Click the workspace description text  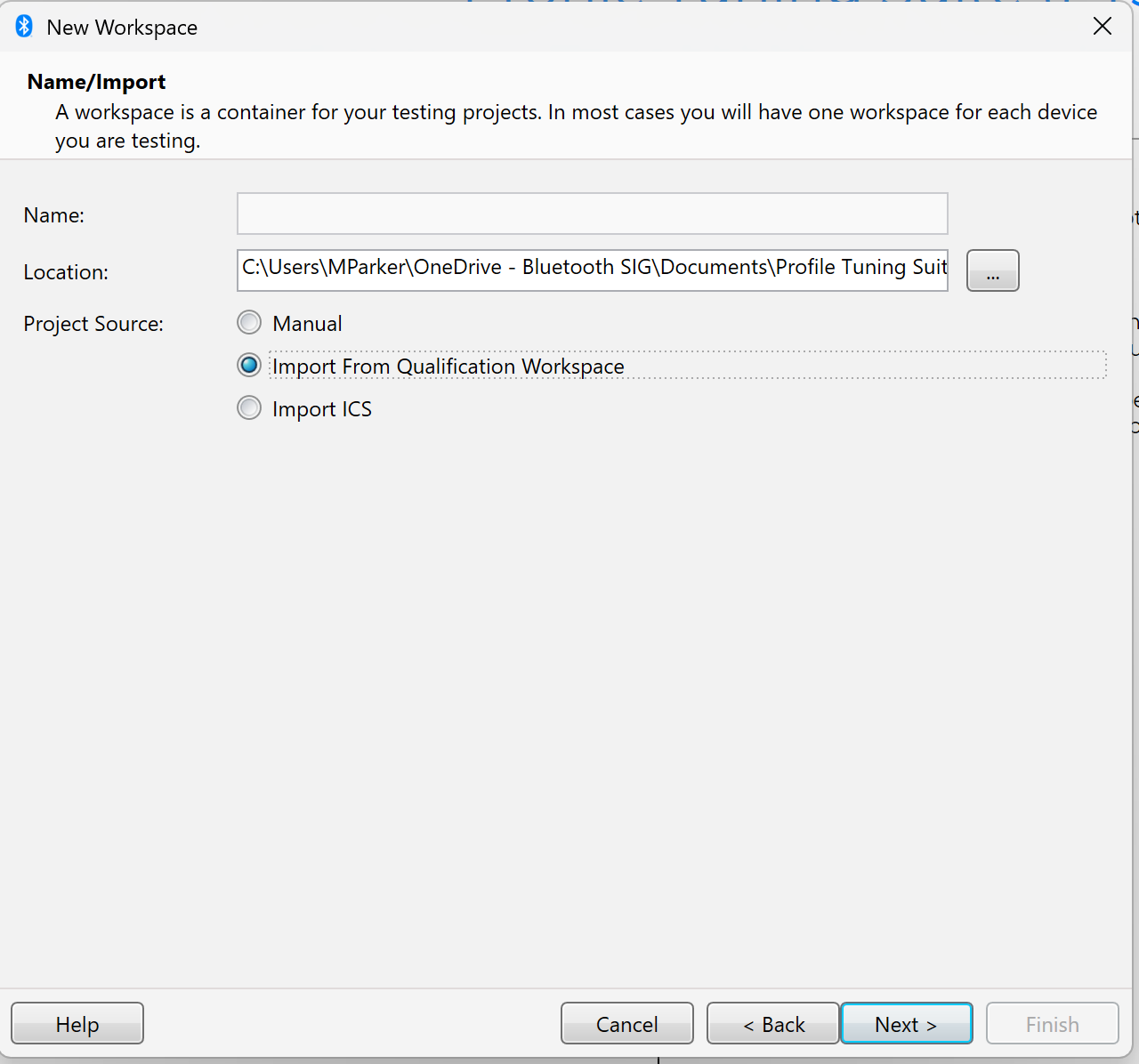click(x=576, y=126)
